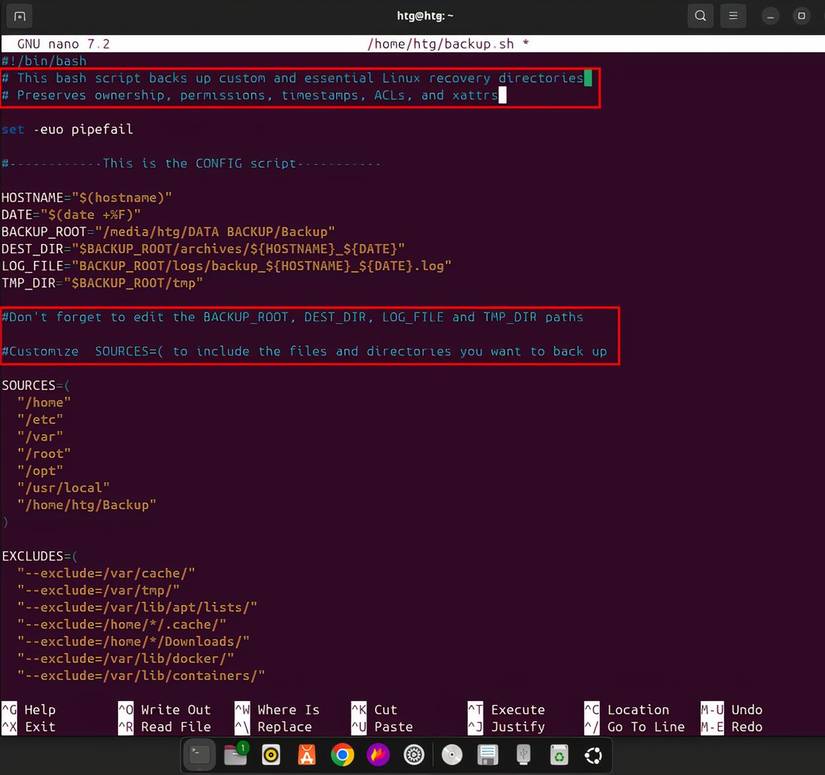Open the mounted USB drive from the dock
The width and height of the screenshot is (825, 775).
pos(523,755)
